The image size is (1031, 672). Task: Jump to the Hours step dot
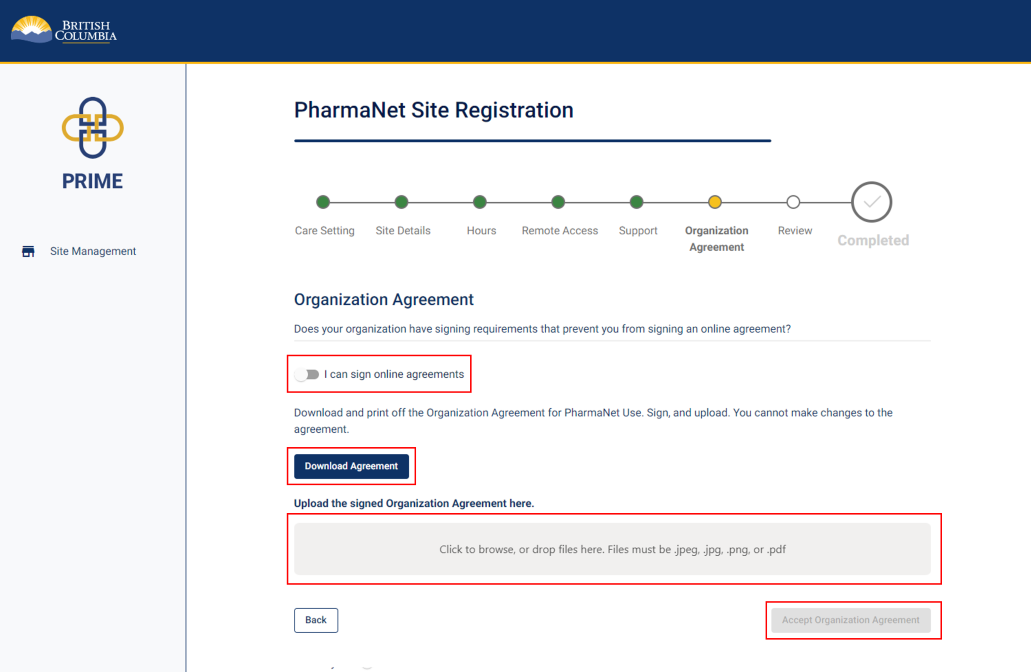[x=480, y=202]
